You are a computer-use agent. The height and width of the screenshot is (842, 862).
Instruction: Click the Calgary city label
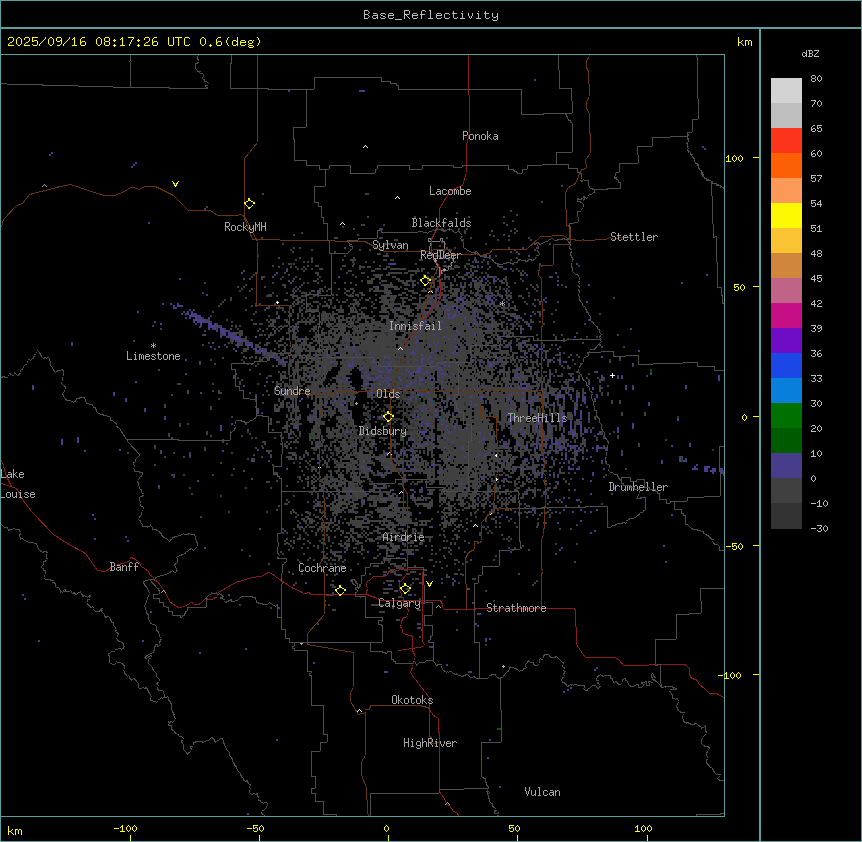[399, 603]
